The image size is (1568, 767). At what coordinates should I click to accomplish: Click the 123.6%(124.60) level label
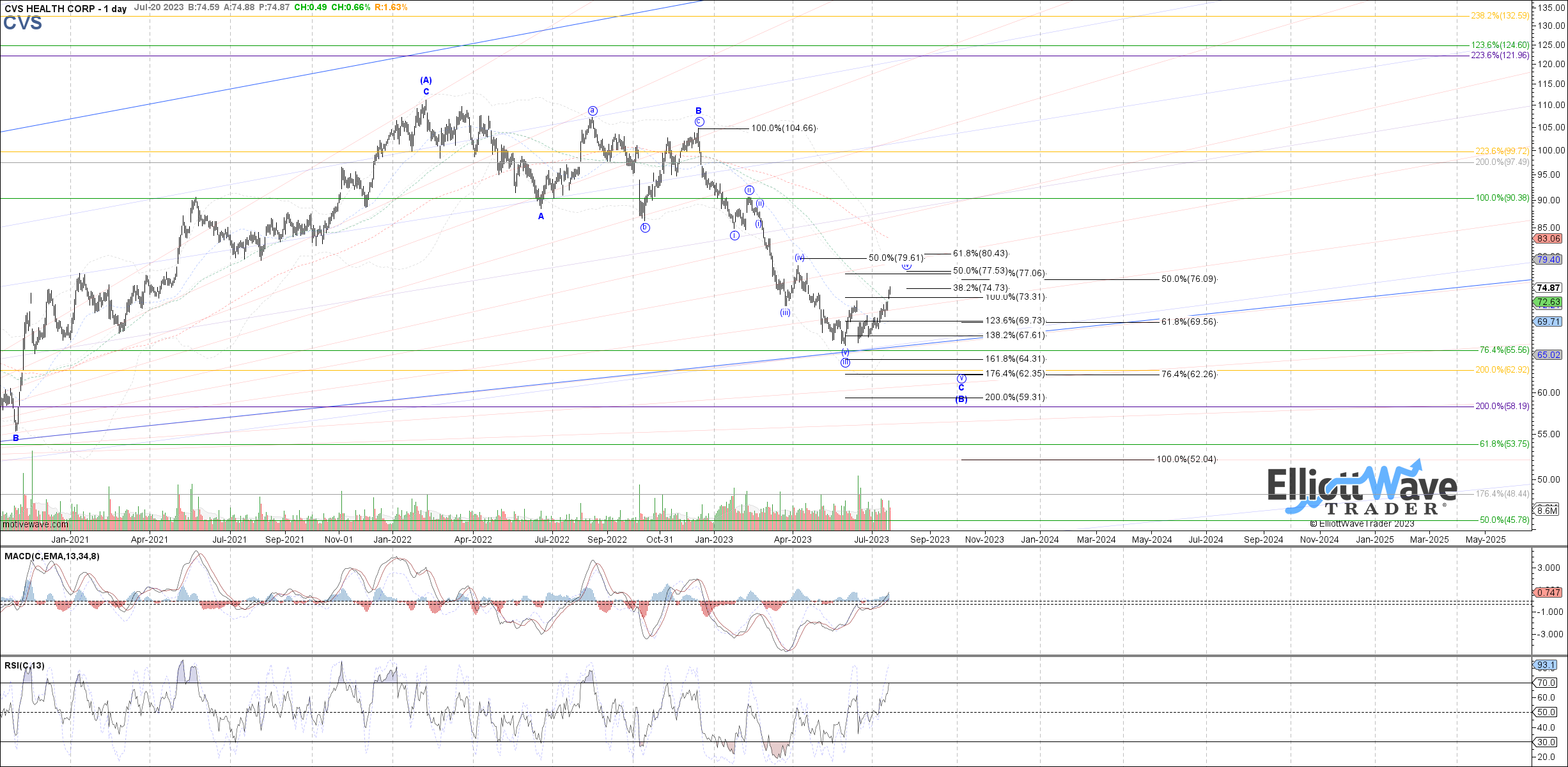[1500, 45]
